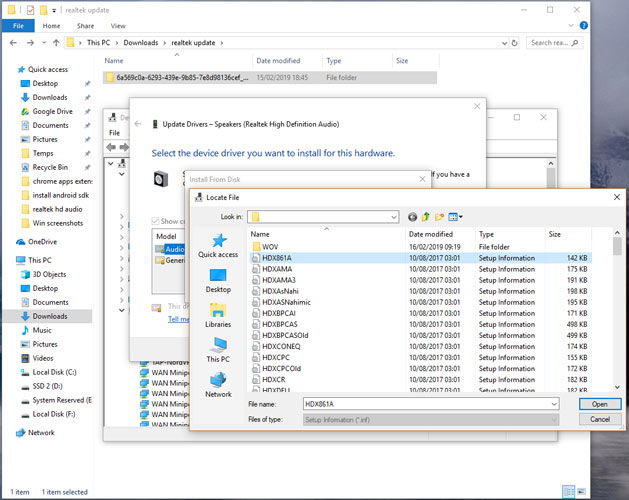The width and height of the screenshot is (629, 500).
Task: Open the View ribbon tab in Explorer
Action: [x=118, y=26]
